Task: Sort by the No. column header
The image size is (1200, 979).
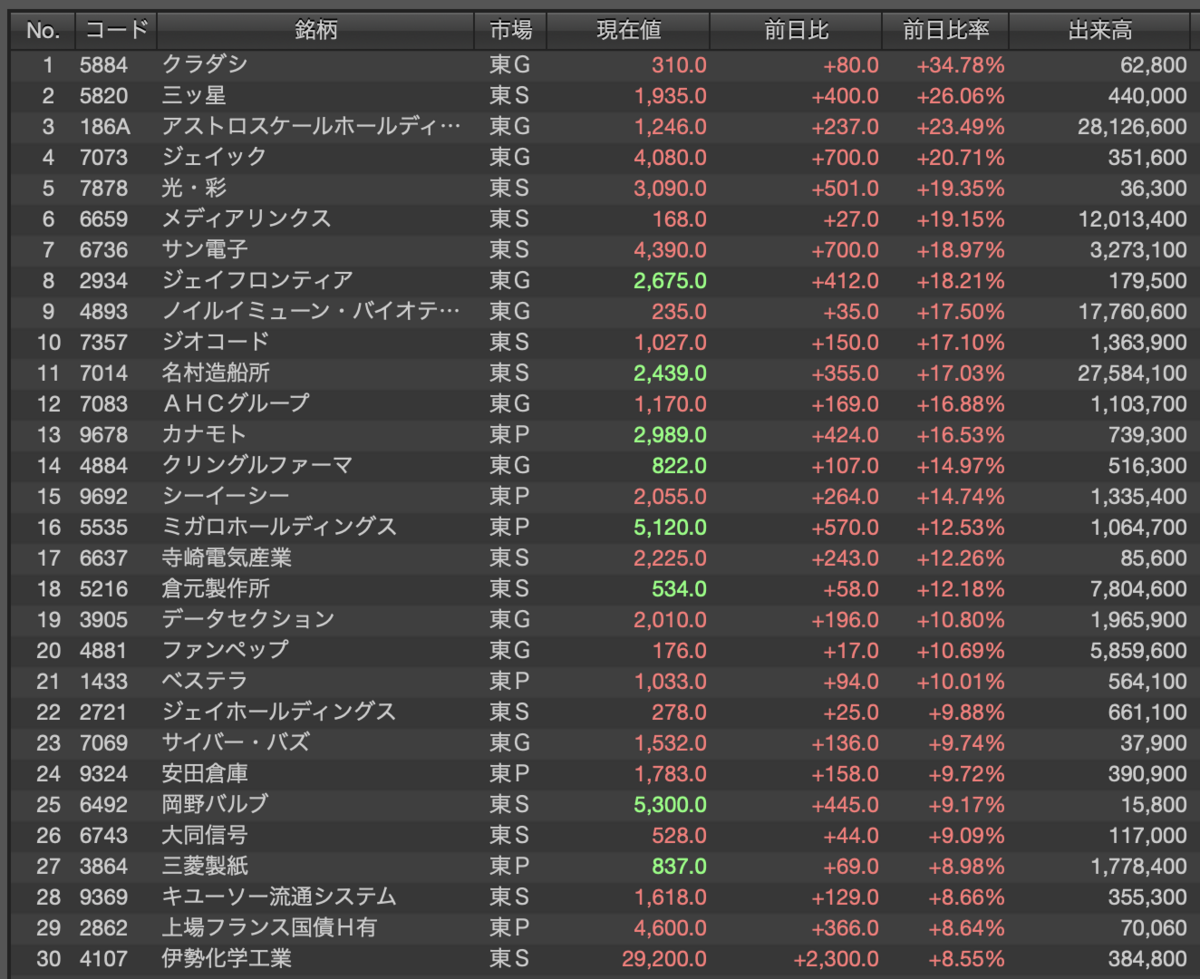Action: pos(43,31)
